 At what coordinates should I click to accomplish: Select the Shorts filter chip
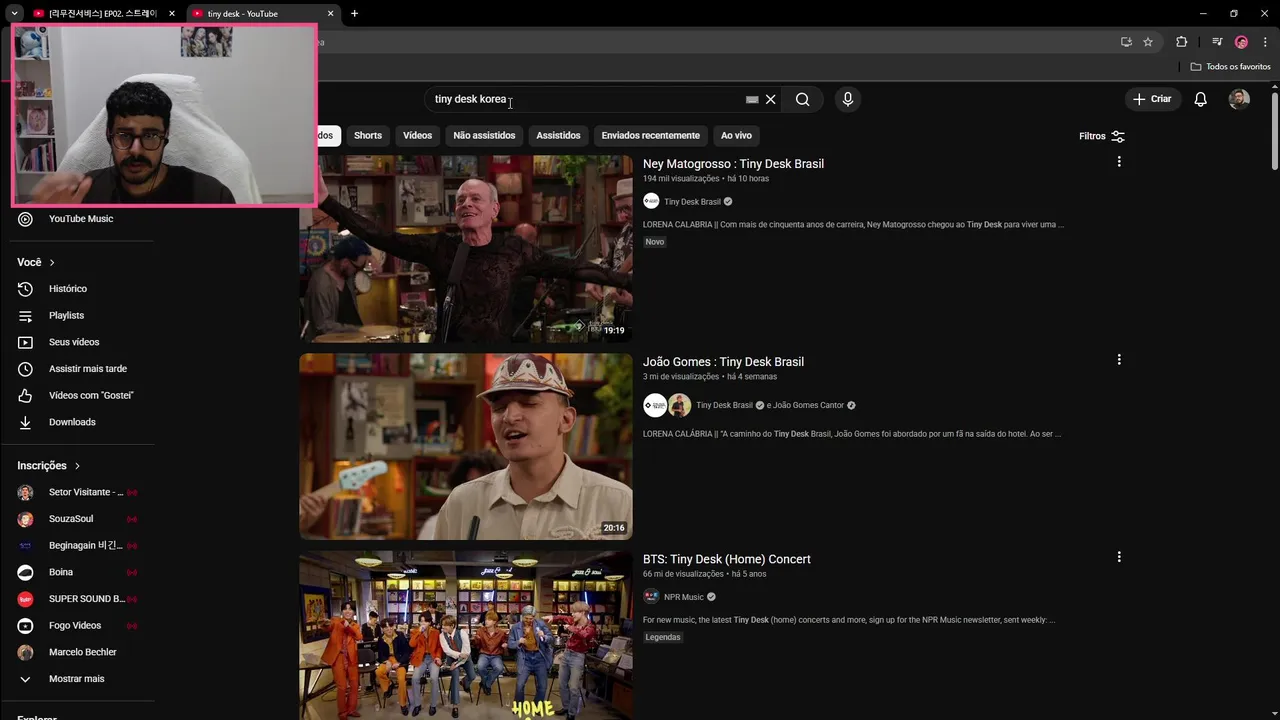point(368,136)
